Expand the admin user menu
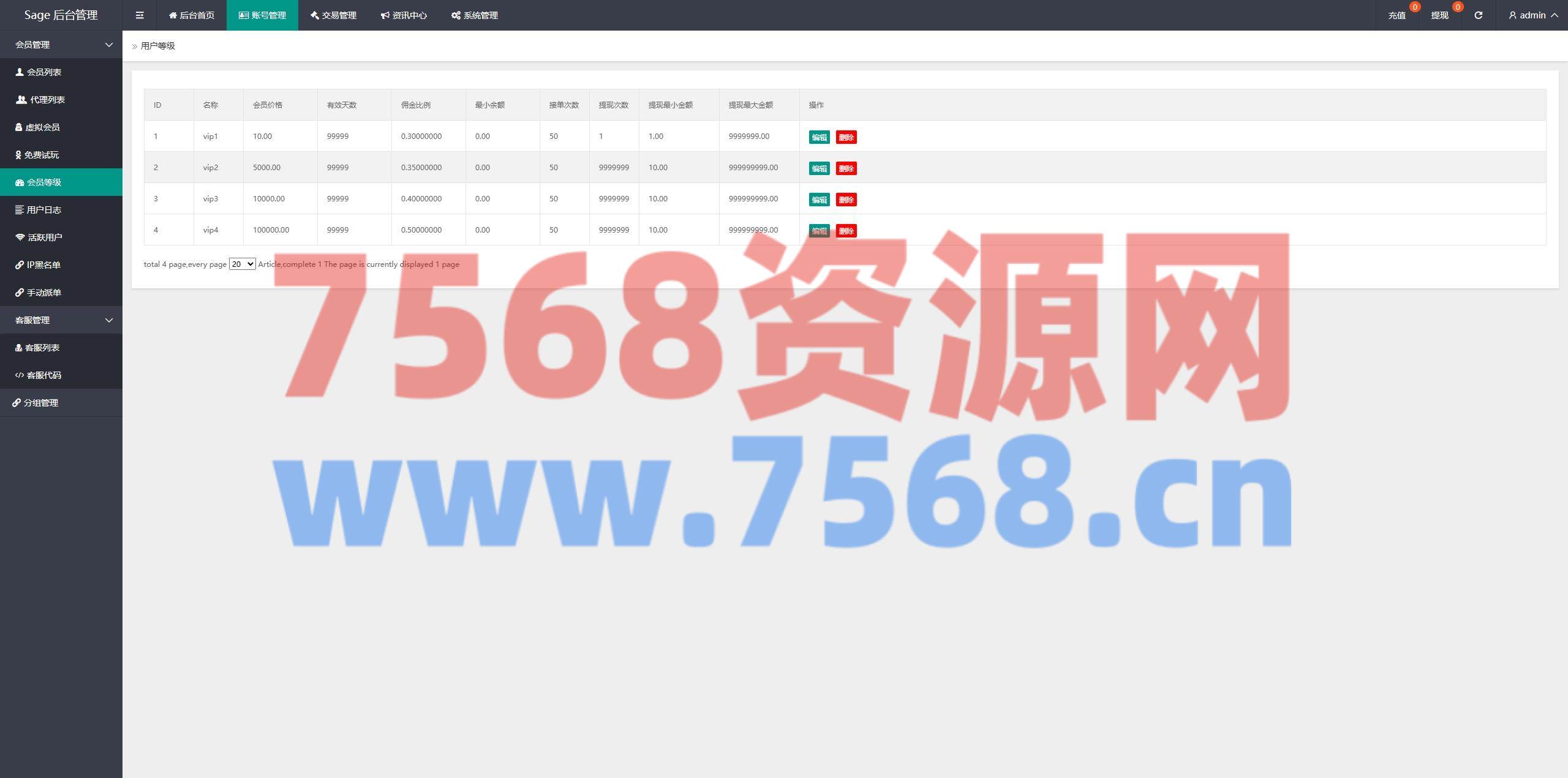Viewport: 1568px width, 778px height. point(1533,15)
